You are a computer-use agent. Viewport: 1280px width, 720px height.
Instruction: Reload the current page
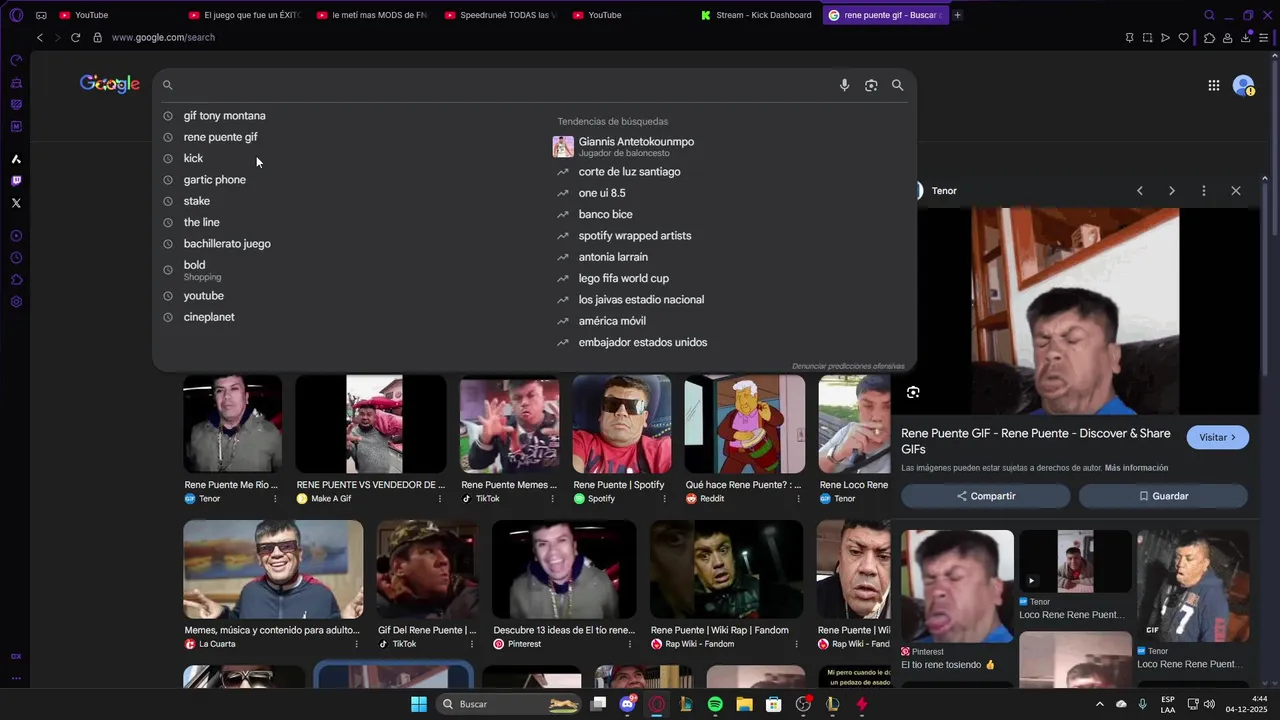[x=75, y=37]
